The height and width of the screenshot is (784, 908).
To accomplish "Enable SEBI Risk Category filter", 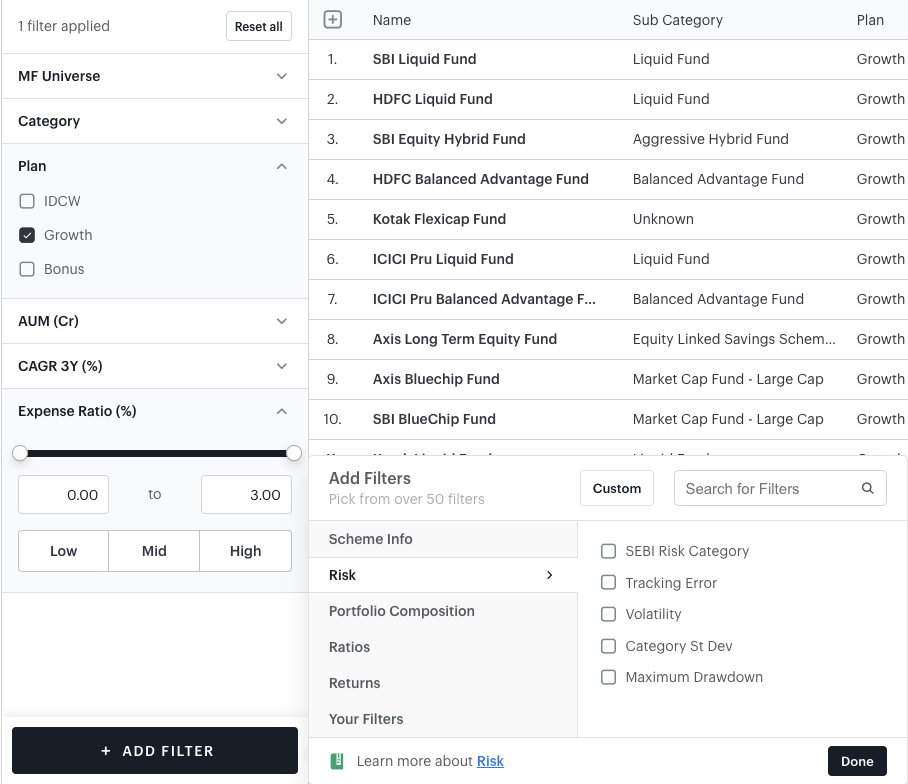I will click(x=609, y=551).
